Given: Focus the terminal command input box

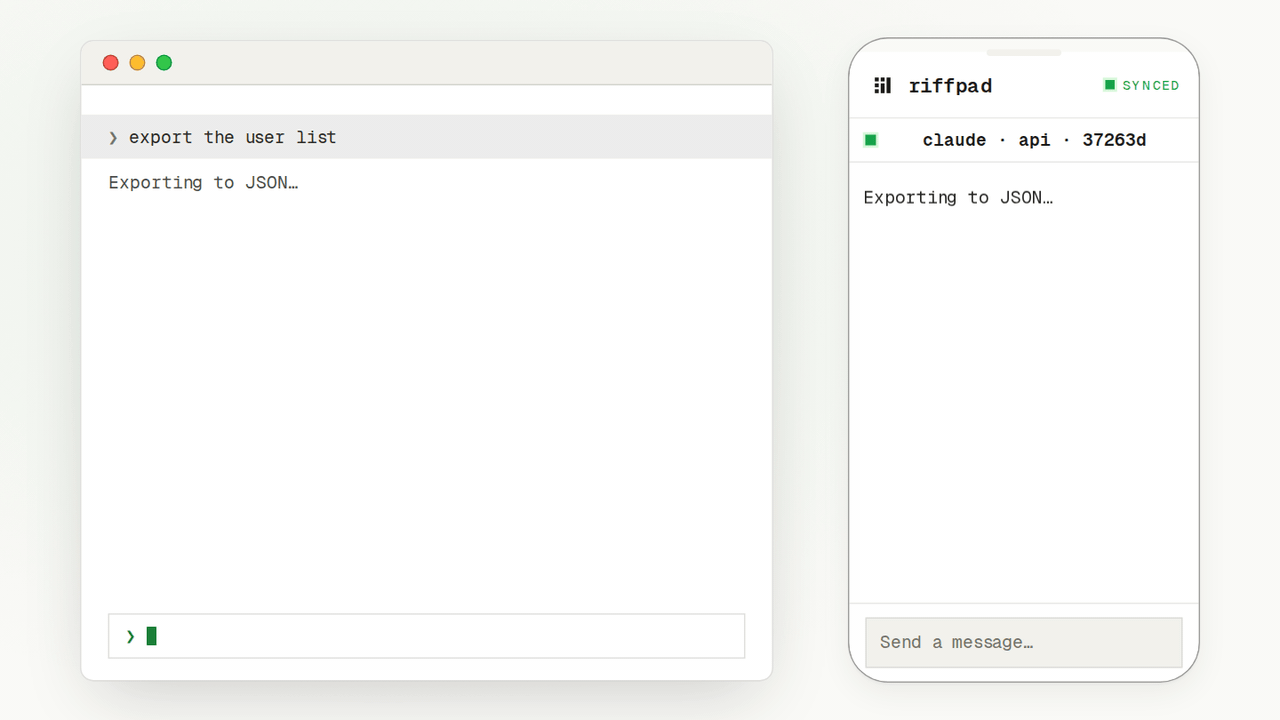Looking at the screenshot, I should [427, 636].
